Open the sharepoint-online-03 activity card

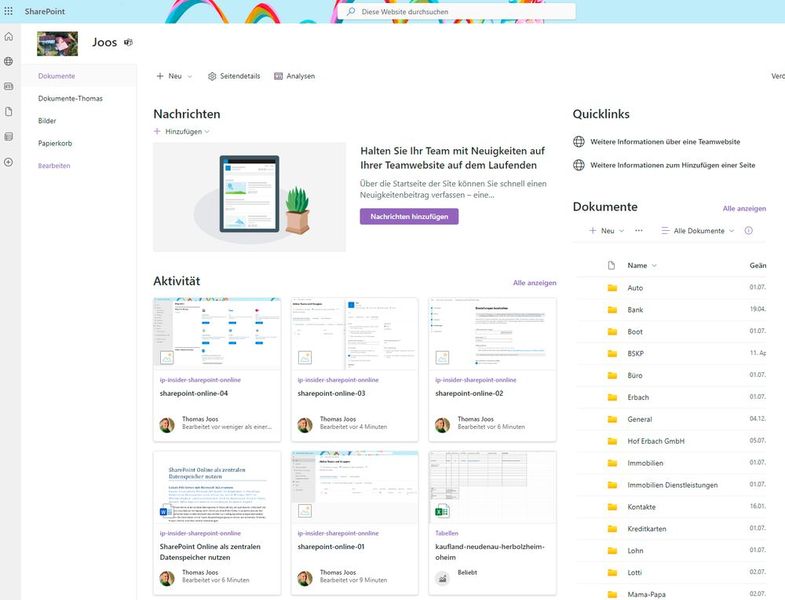(x=354, y=370)
